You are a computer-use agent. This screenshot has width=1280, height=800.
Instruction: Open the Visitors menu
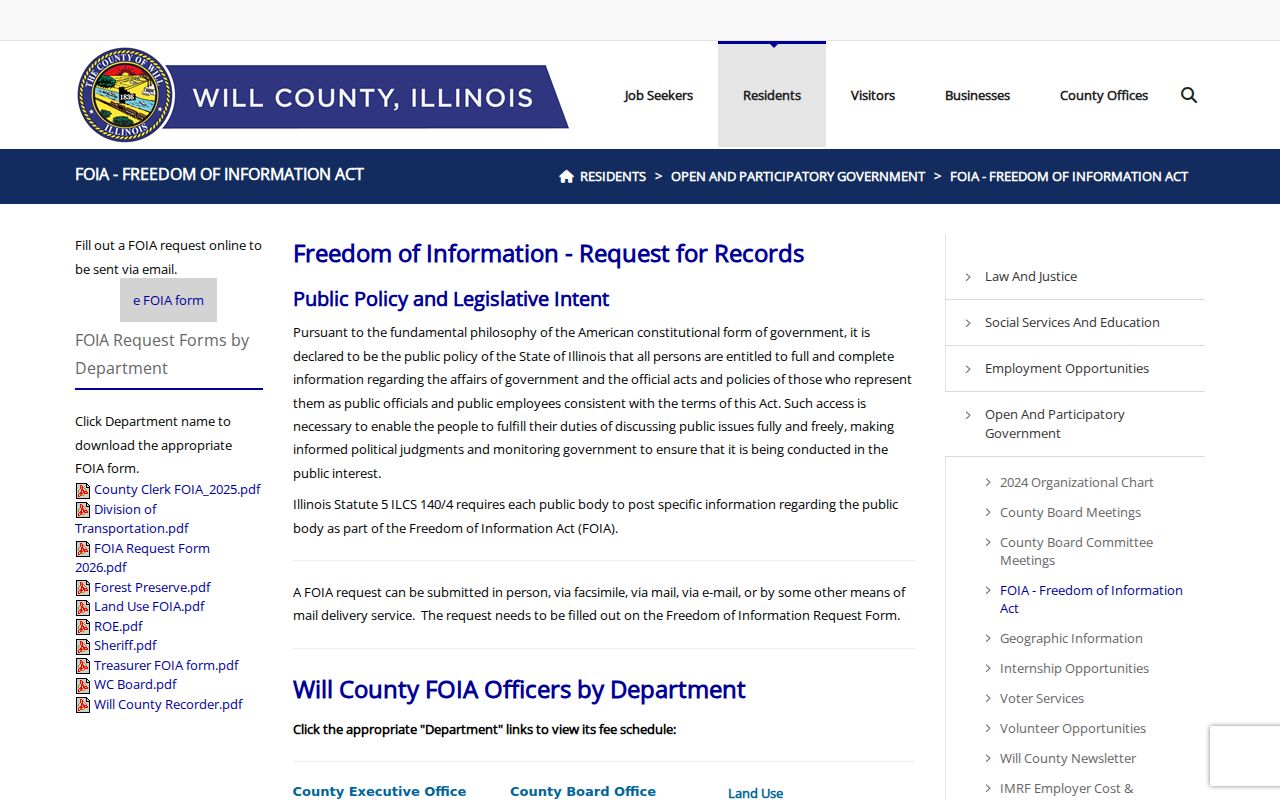click(x=873, y=95)
